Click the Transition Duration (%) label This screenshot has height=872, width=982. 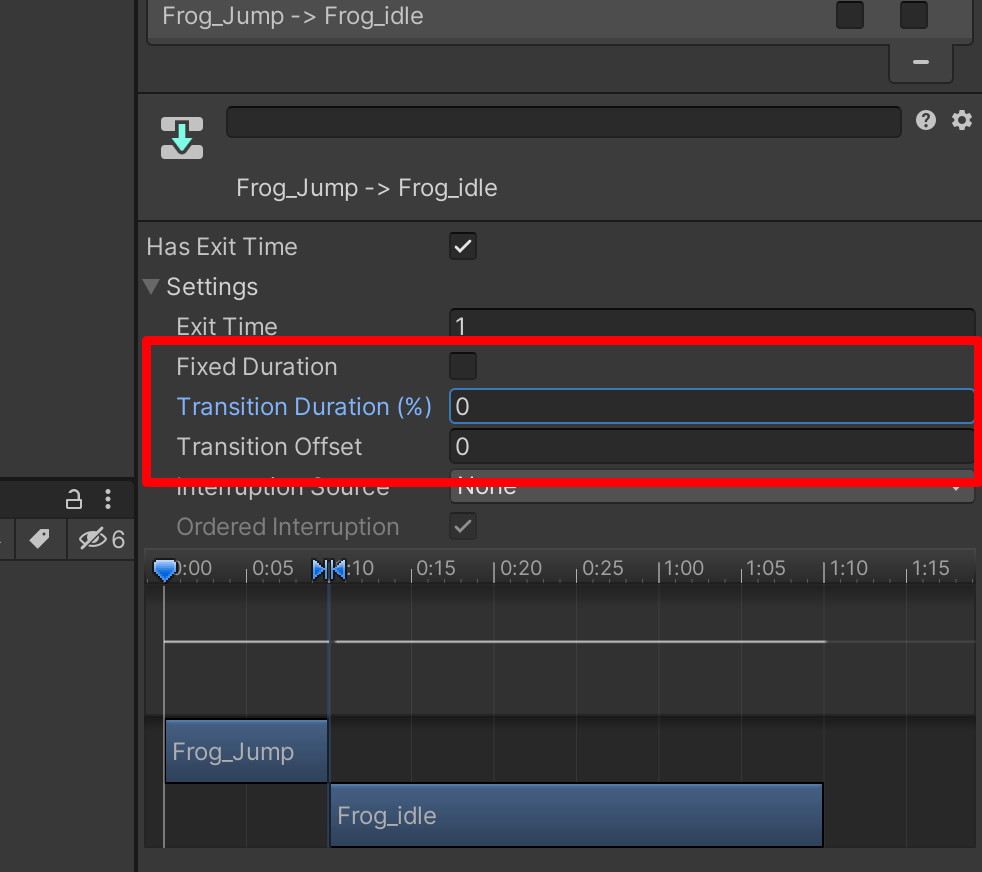304,407
